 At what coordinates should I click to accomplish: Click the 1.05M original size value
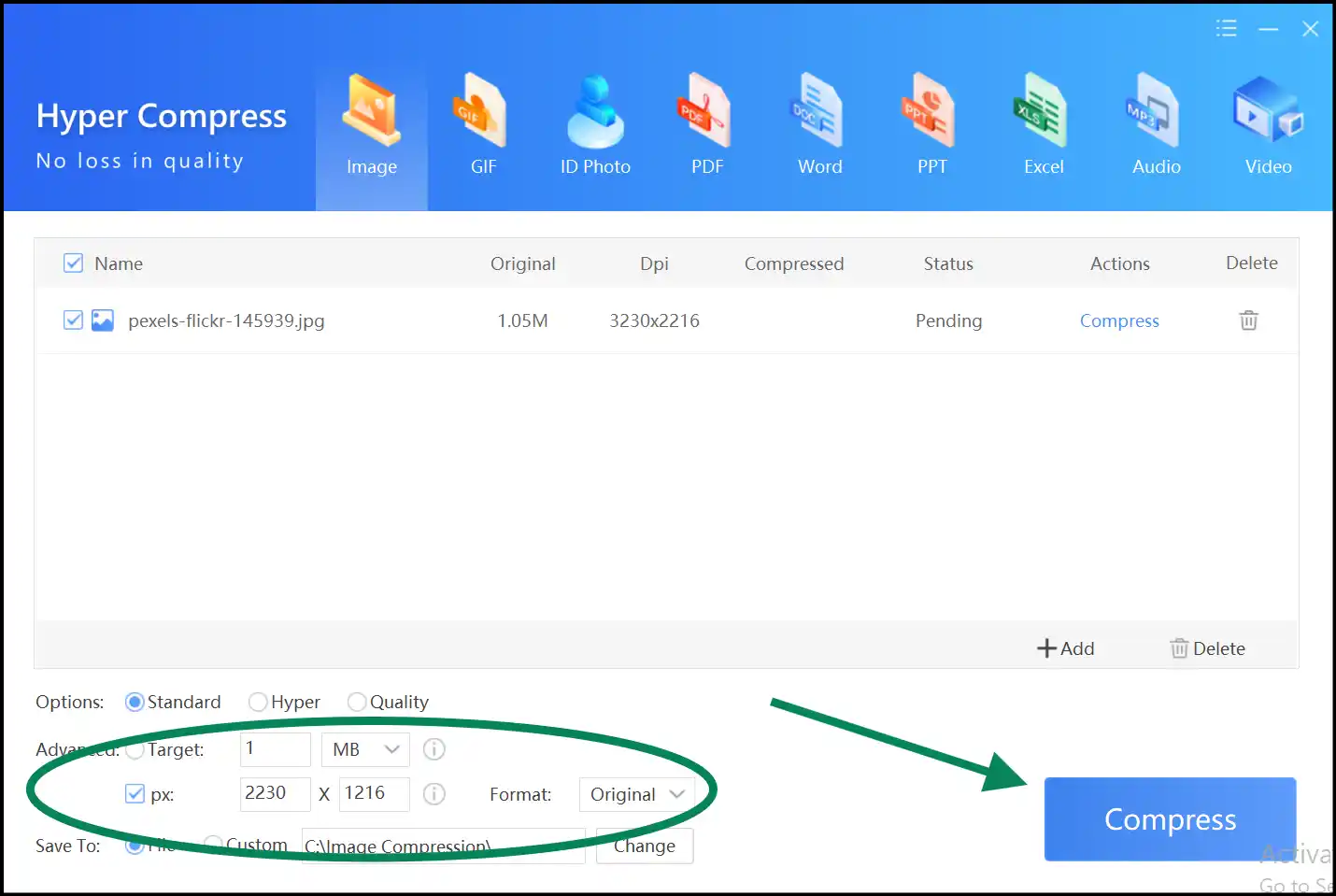tap(522, 320)
